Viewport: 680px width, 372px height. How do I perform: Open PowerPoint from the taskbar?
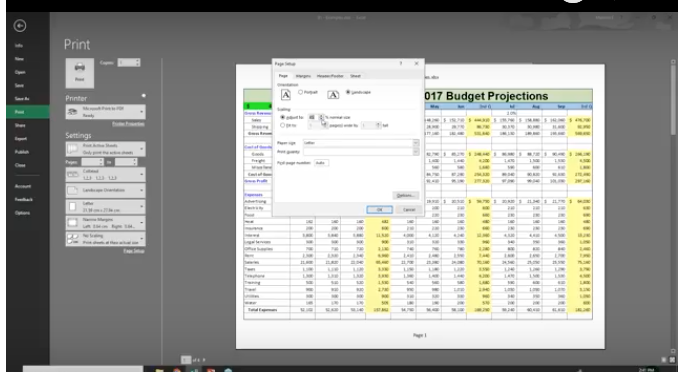pyautogui.click(x=211, y=370)
